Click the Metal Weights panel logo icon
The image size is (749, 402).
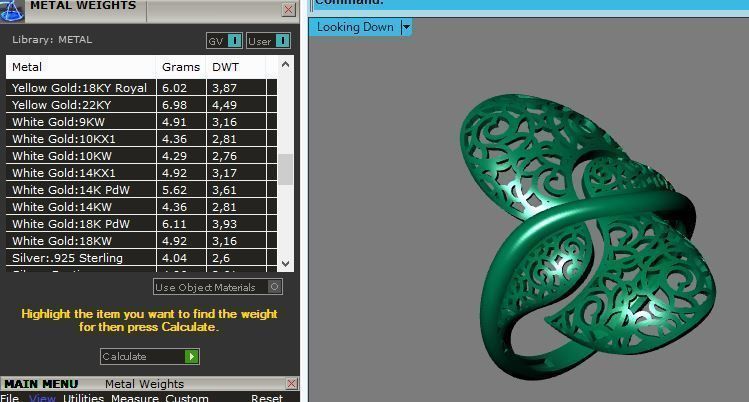(x=11, y=11)
